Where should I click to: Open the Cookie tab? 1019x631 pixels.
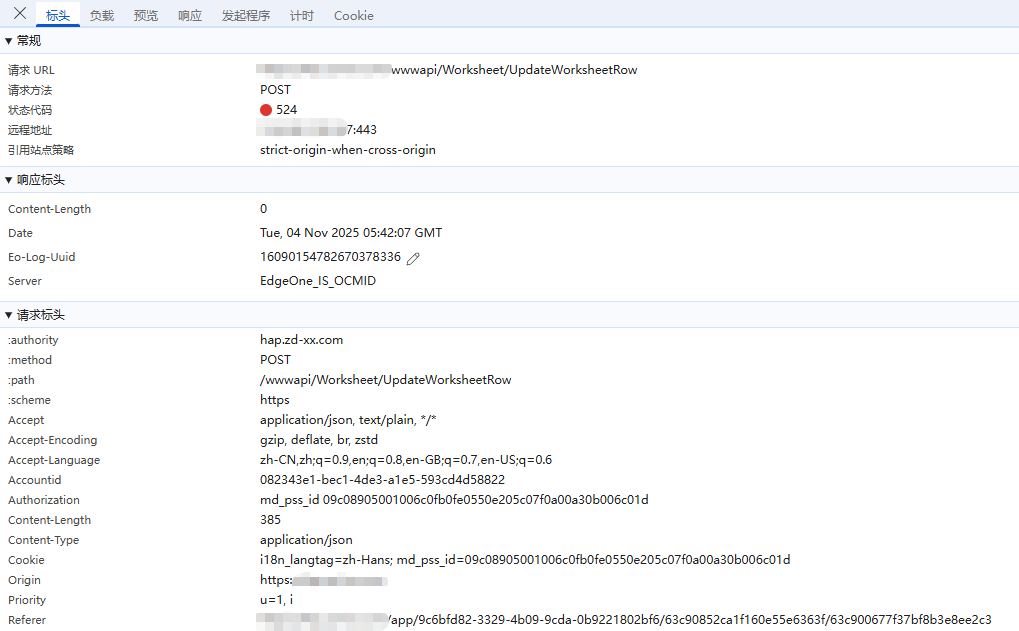(x=353, y=16)
